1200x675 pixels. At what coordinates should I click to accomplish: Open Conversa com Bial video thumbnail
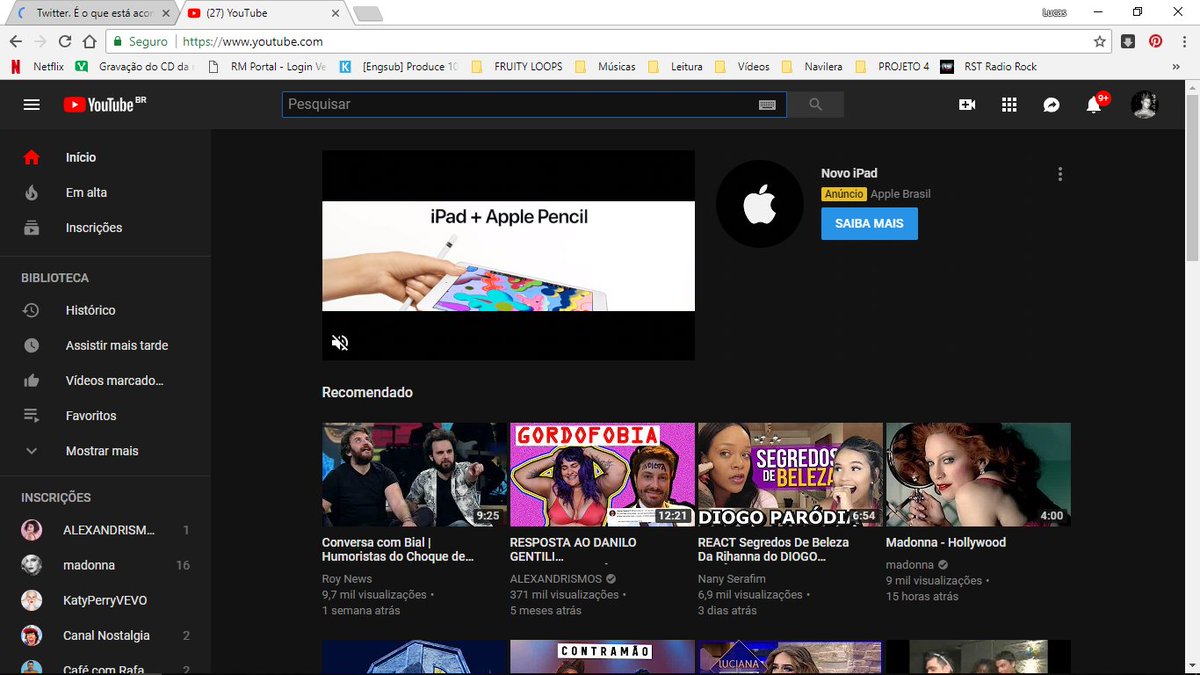tap(414, 475)
